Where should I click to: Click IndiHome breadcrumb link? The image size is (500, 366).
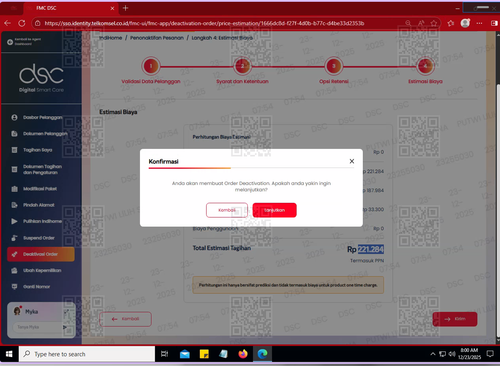pos(111,38)
